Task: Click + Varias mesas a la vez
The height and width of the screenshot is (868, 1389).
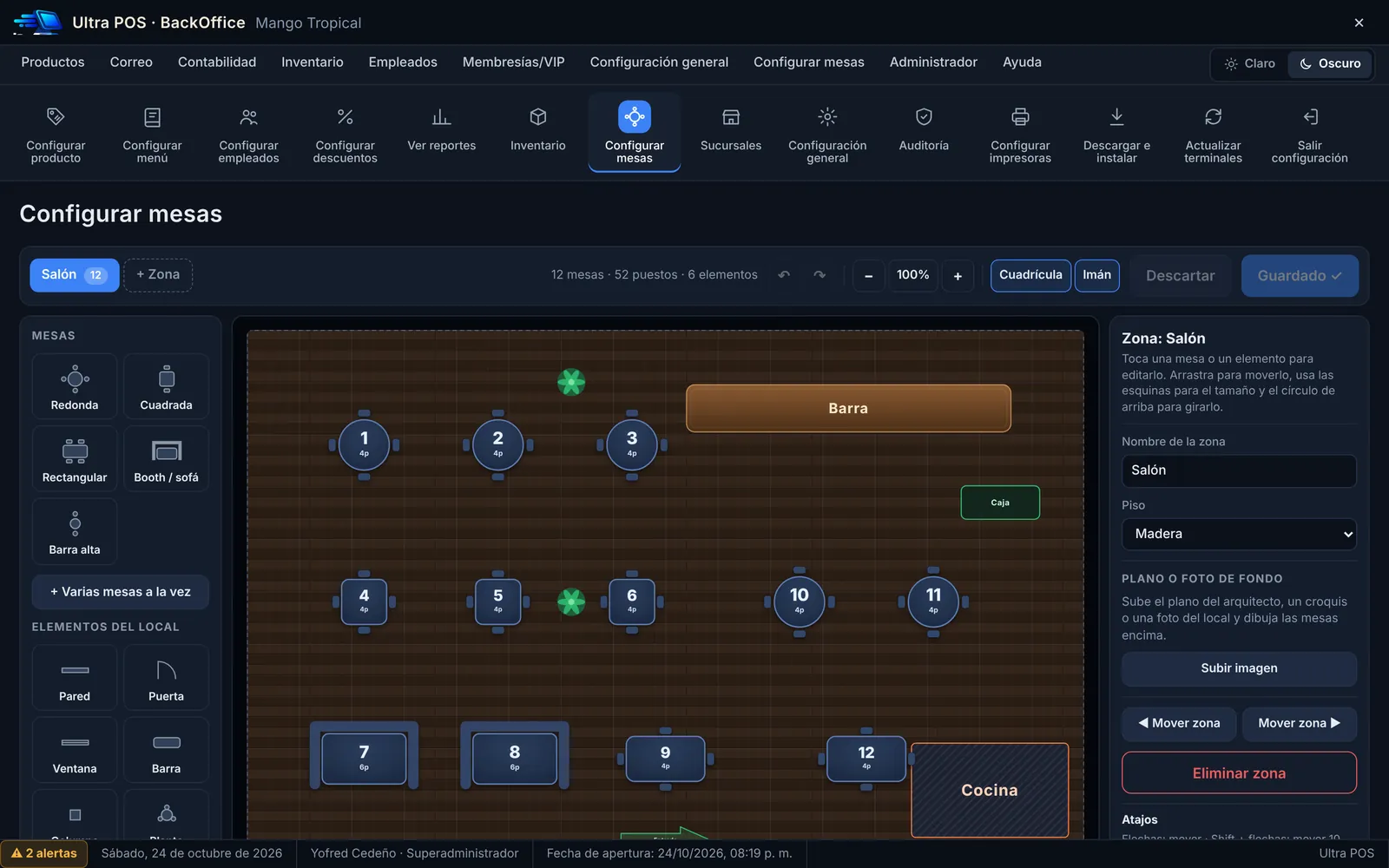Action: 121,592
